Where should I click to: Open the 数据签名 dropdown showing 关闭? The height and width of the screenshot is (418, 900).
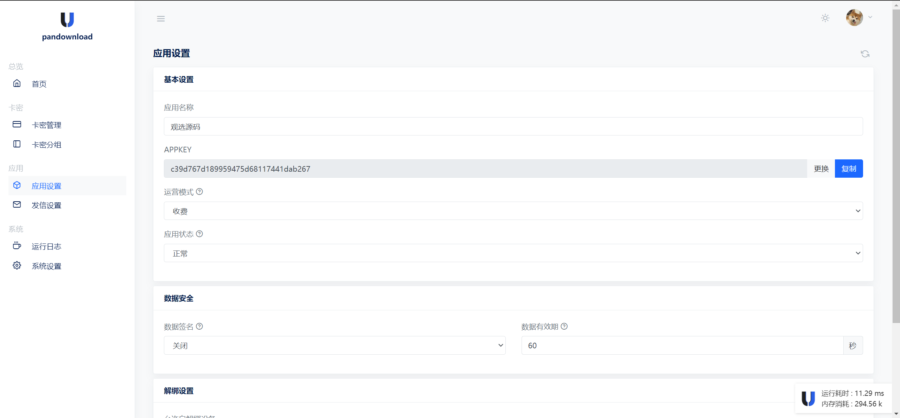tap(334, 345)
